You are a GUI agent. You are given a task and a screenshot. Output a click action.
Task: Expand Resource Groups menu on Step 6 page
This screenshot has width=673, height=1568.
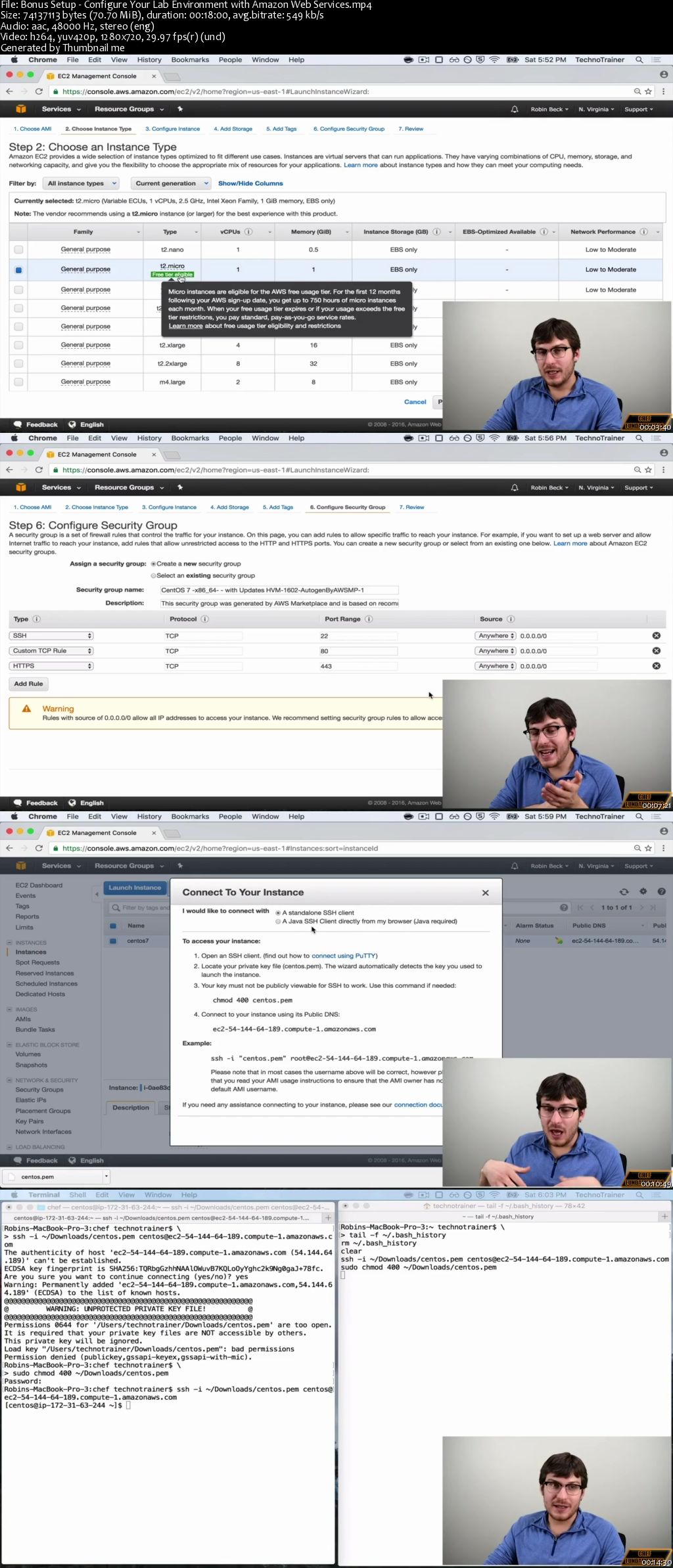[129, 487]
